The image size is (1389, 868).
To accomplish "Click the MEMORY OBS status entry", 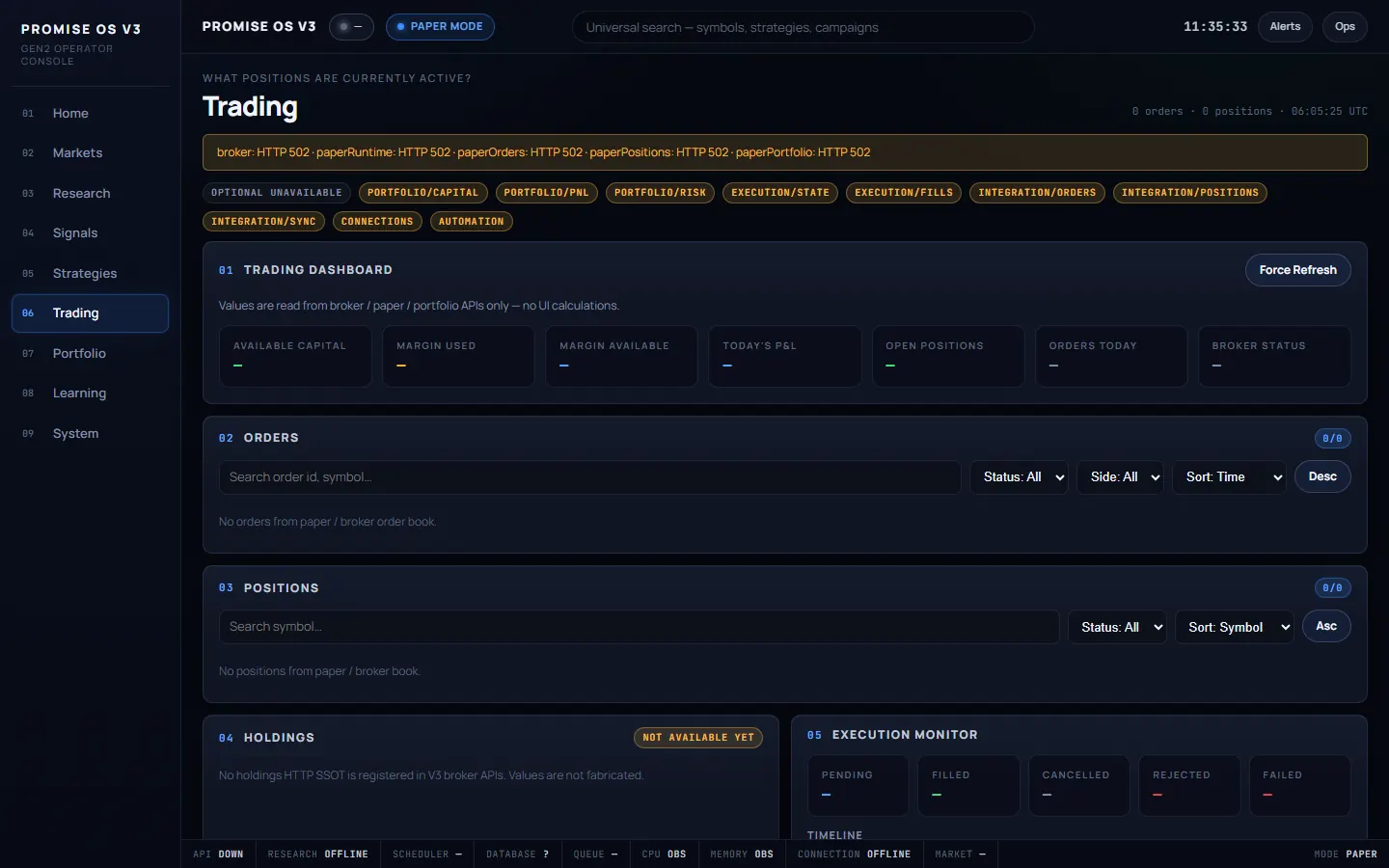I will coord(742,854).
